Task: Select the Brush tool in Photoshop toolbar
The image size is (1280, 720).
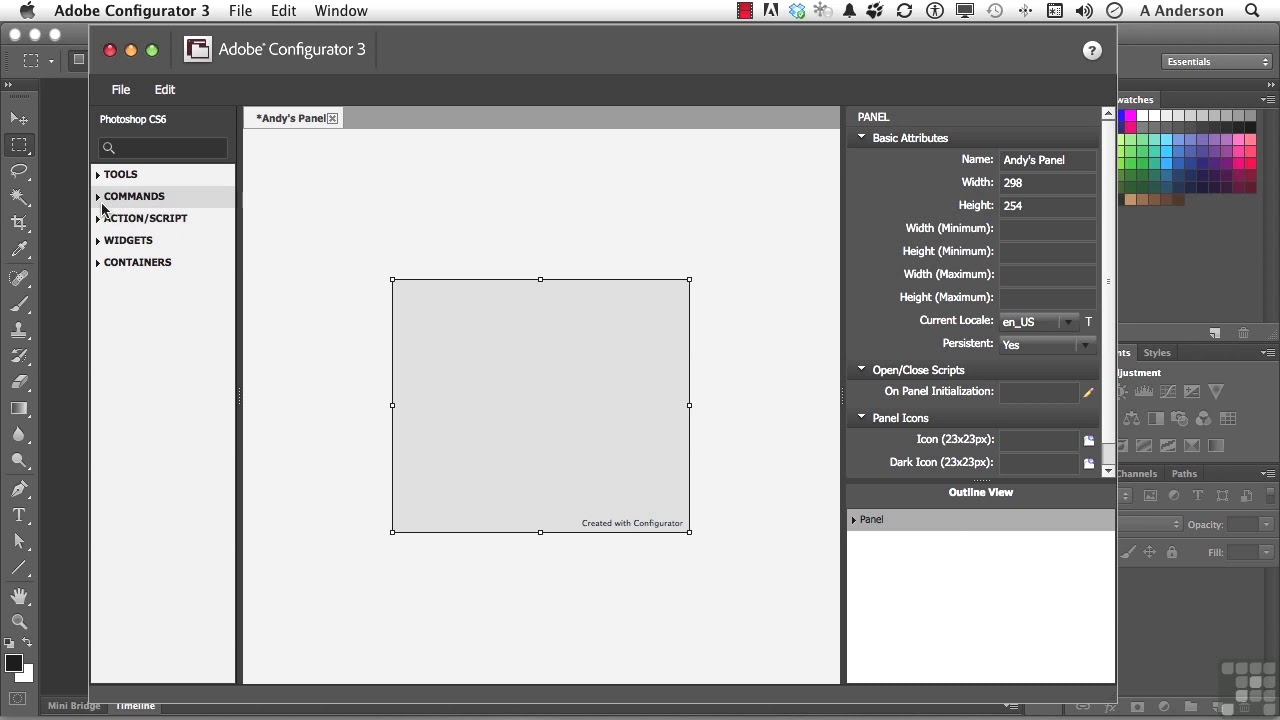Action: click(19, 304)
